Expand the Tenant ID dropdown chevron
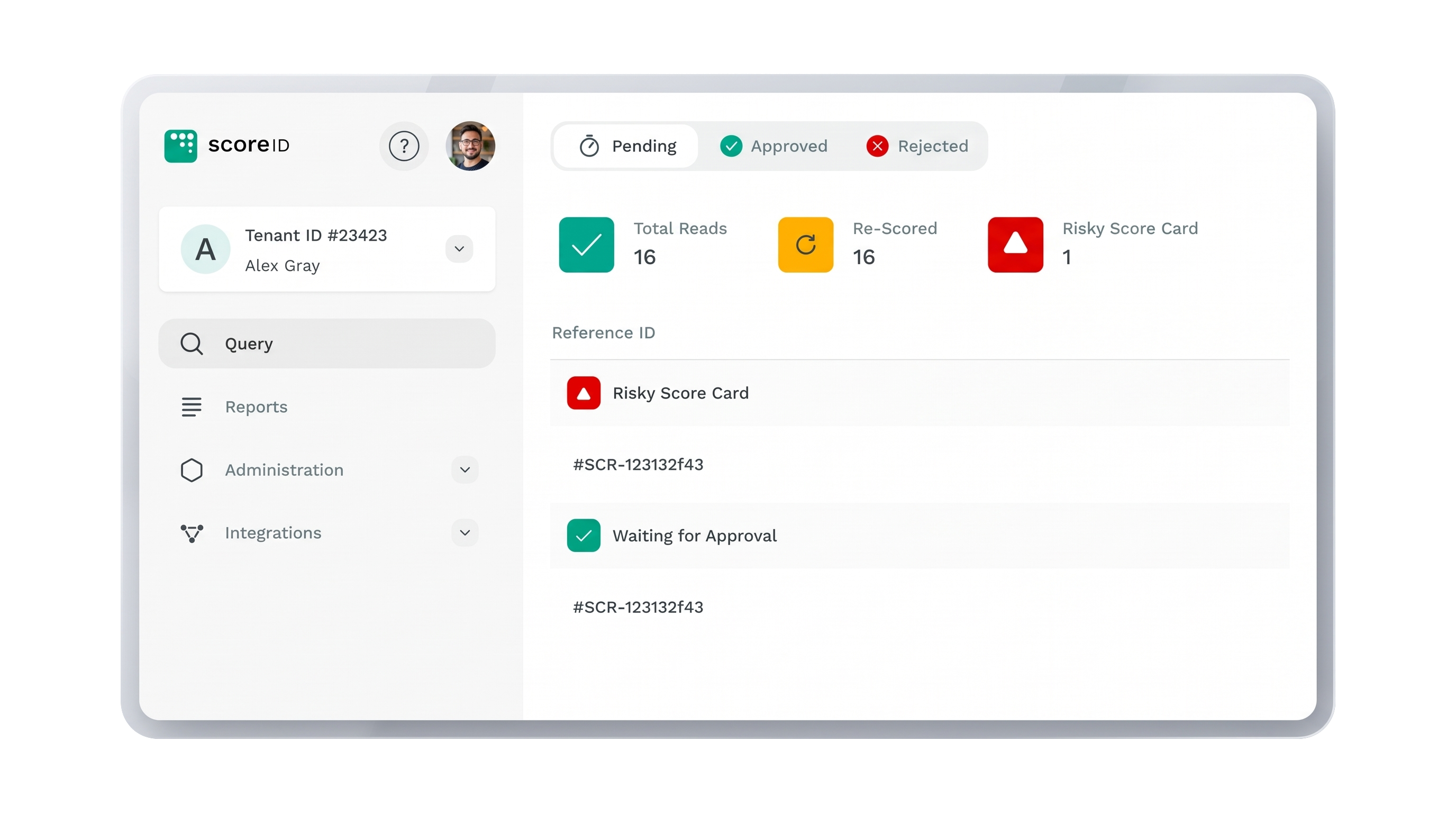This screenshot has width=1456, height=813. click(x=459, y=249)
